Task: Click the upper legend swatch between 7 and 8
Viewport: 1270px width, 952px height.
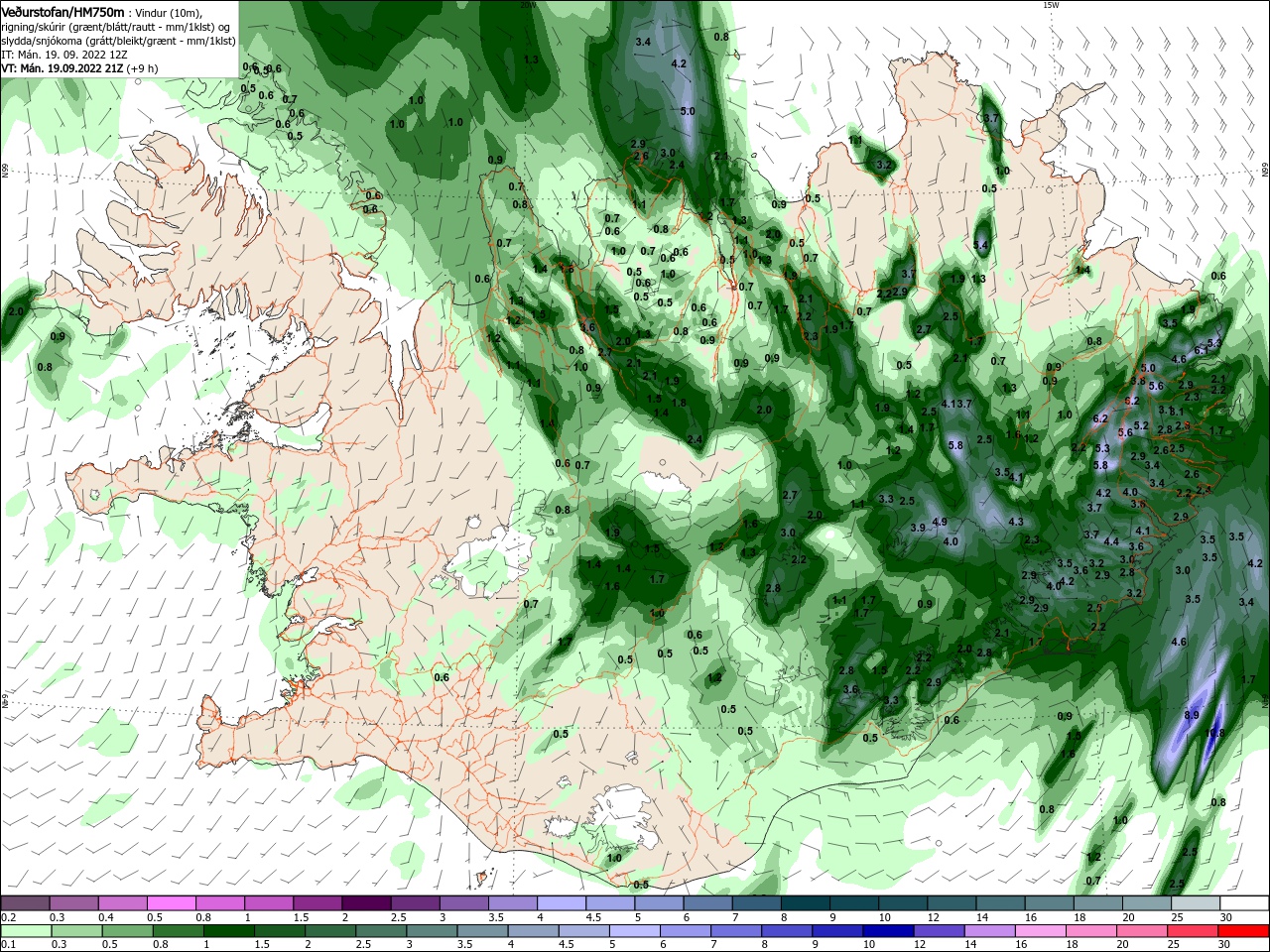Action: point(756,903)
